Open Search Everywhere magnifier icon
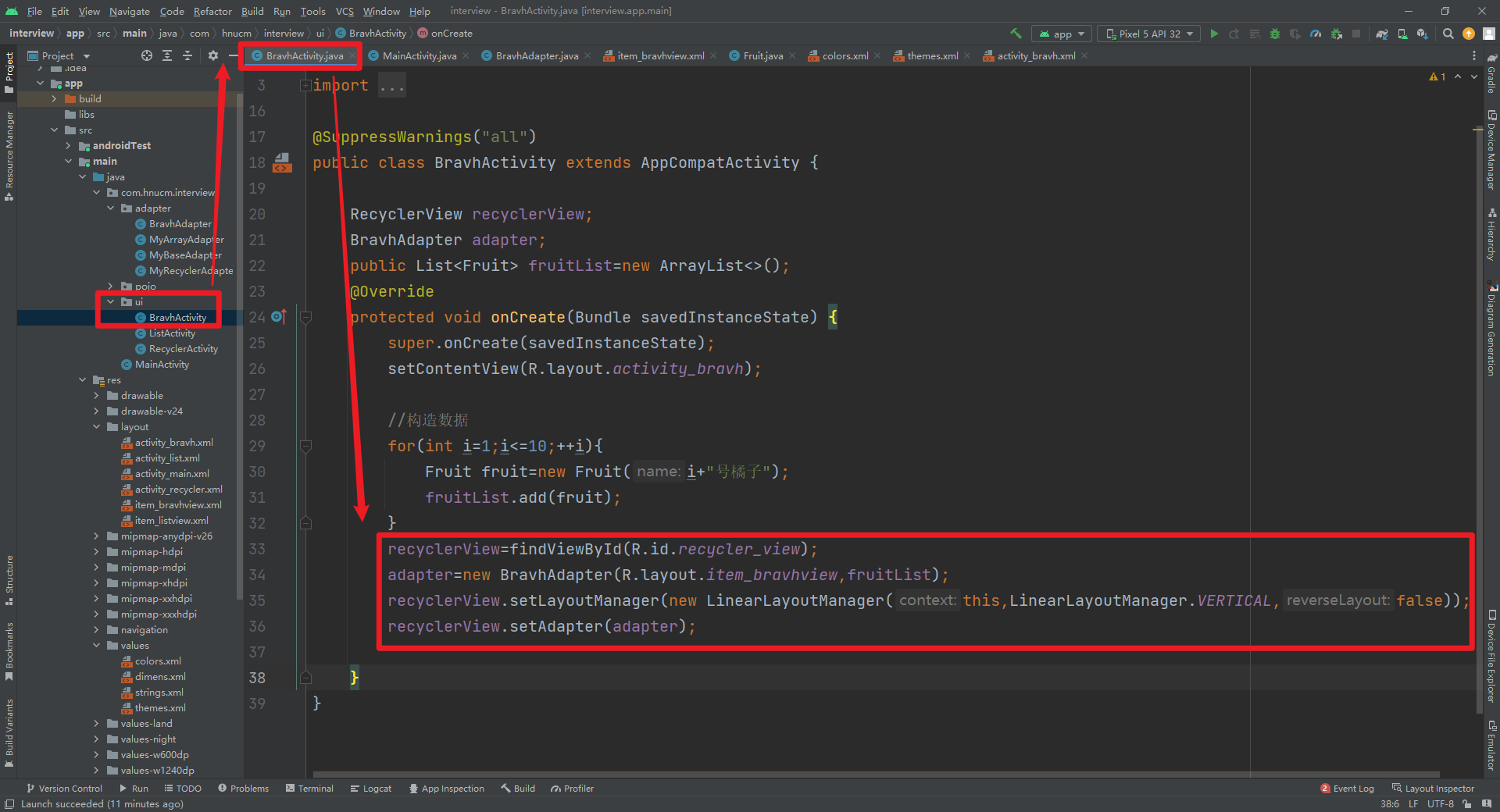This screenshot has width=1500, height=812. coord(1448,34)
